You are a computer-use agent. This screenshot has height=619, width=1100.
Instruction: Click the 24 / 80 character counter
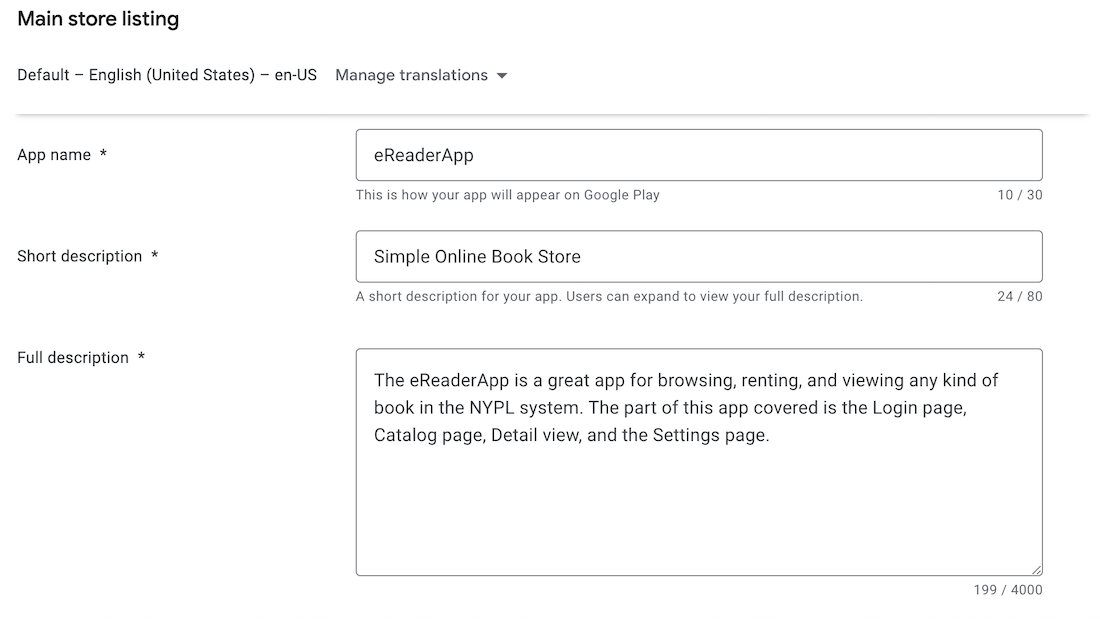coord(1019,296)
